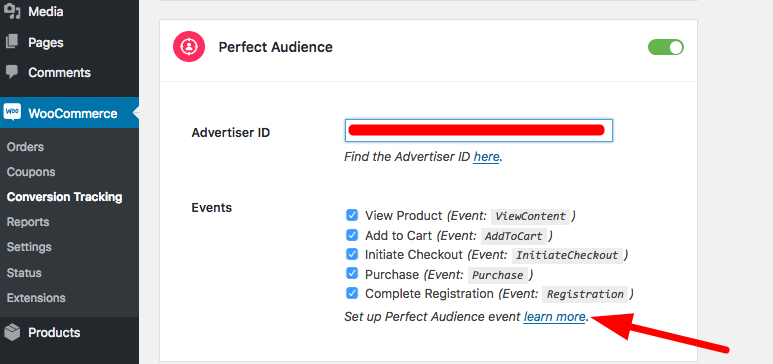The image size is (773, 364).
Task: Go to the WooCommerce Reports page
Action: point(28,222)
